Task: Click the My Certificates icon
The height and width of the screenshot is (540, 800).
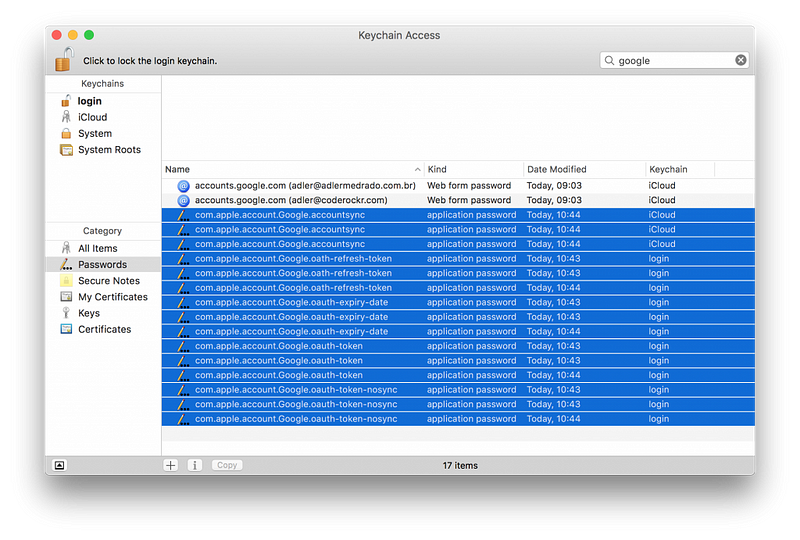Action: point(66,297)
